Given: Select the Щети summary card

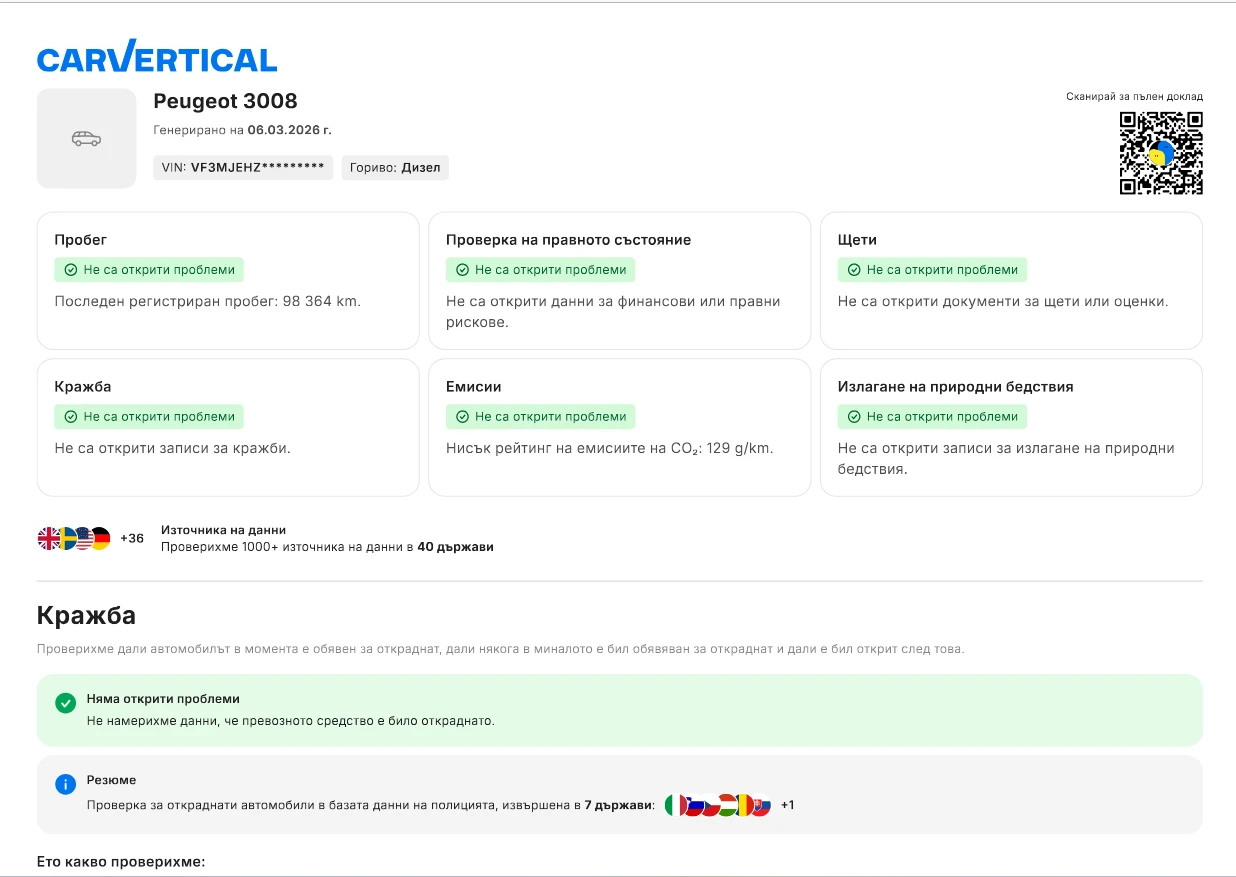Looking at the screenshot, I should 1011,280.
